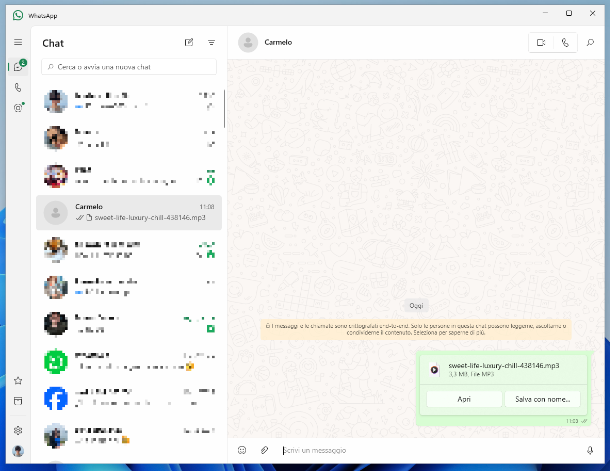Click the end-to-end encryption notice banner

tap(416, 329)
